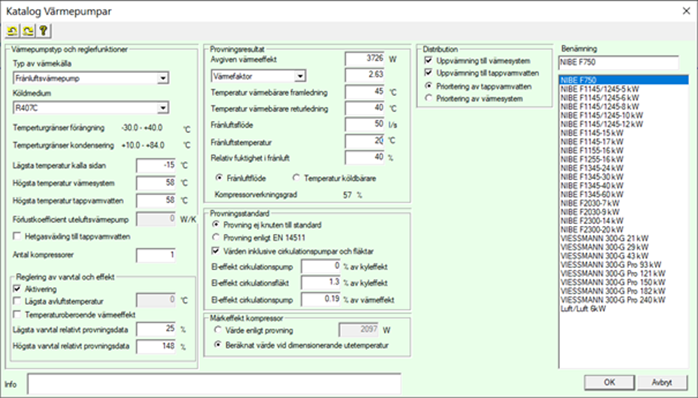The height and width of the screenshot is (398, 698).
Task: Click the Värmefaktor value field 2.63
Action: [x=365, y=75]
